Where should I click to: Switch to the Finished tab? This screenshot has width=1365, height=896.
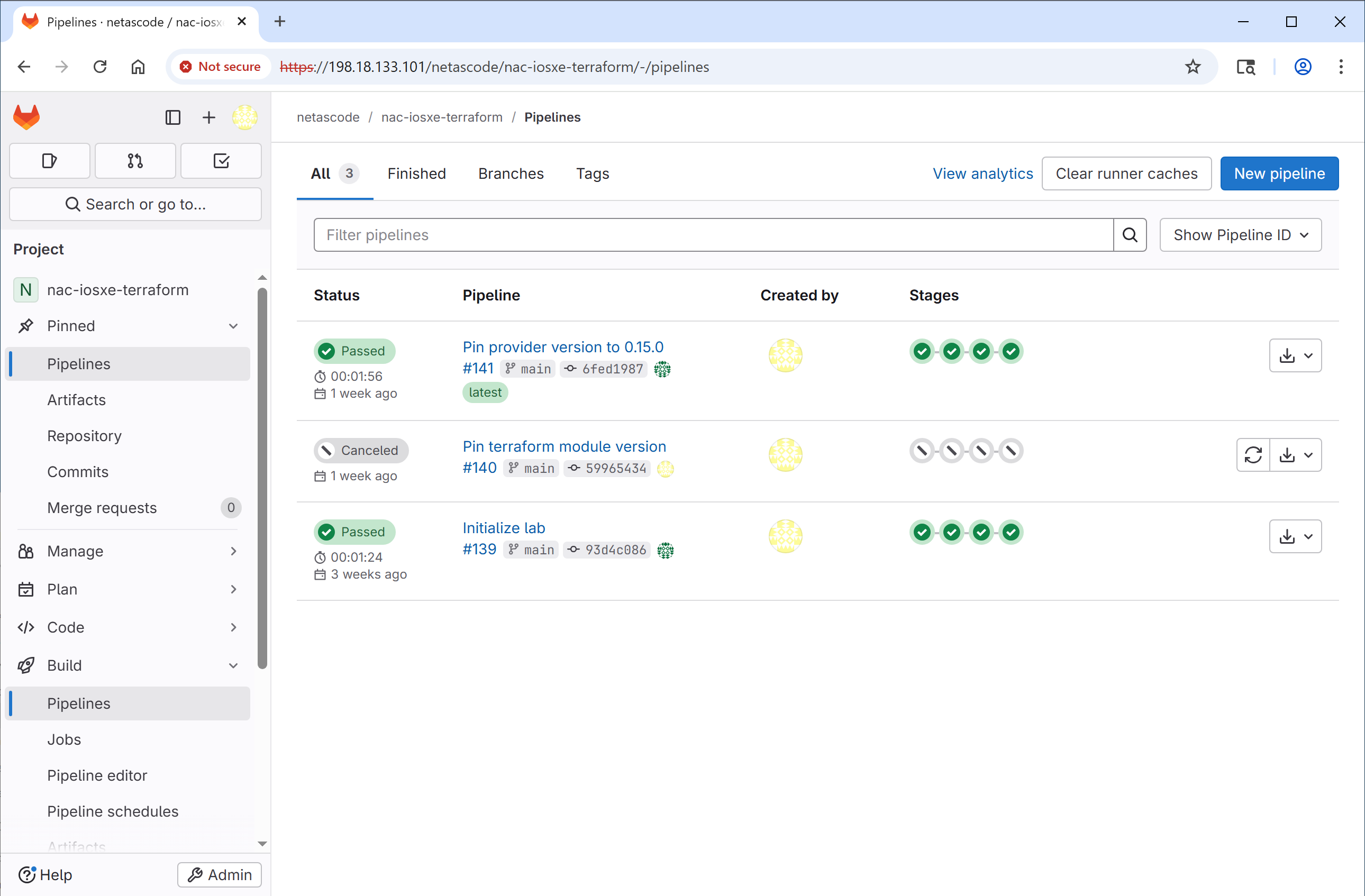[x=416, y=173]
